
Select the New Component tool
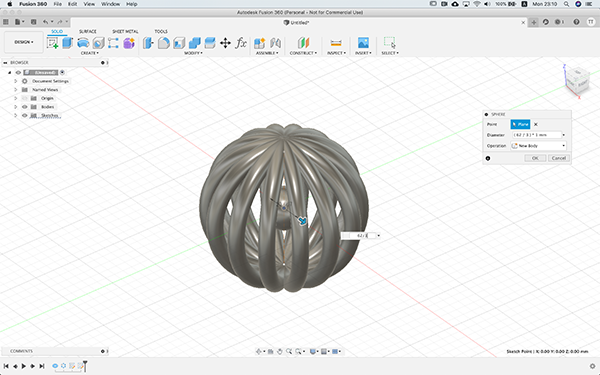point(259,43)
